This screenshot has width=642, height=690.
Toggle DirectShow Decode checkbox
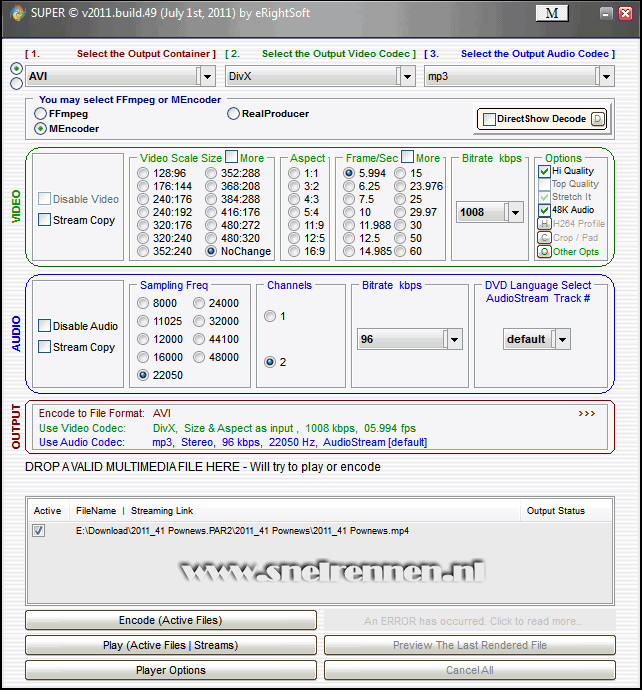pyautogui.click(x=489, y=119)
